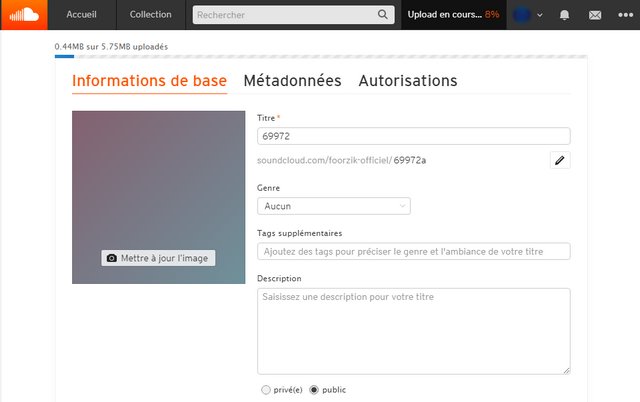Click the search magnifier icon

coord(384,15)
